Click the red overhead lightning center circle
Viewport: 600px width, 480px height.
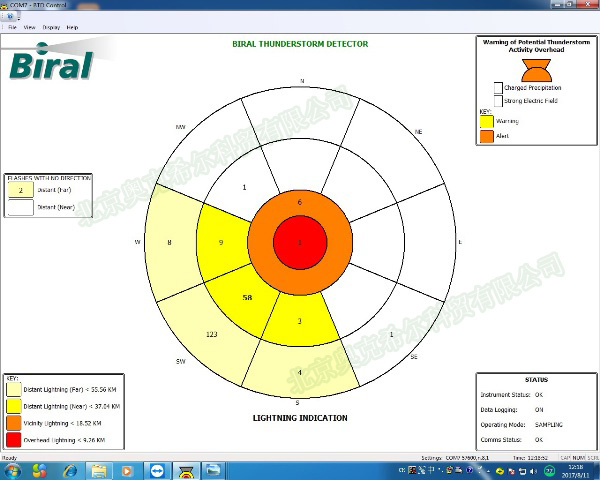coord(300,242)
